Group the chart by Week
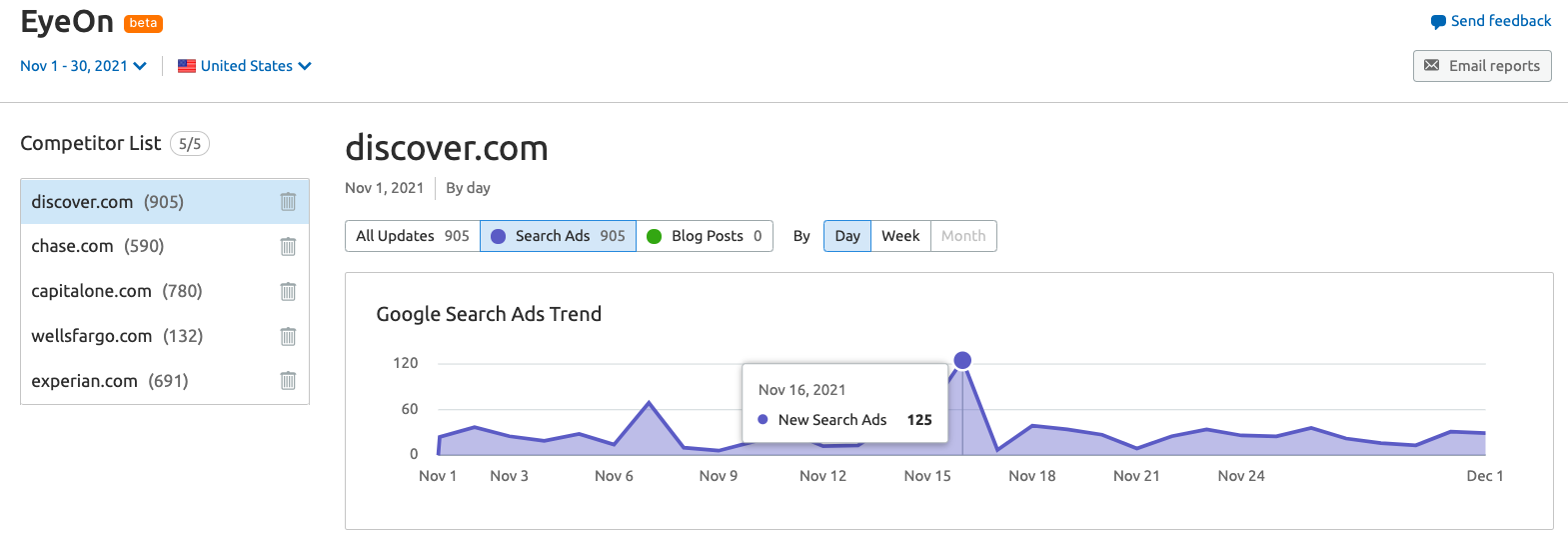This screenshot has height=540, width=1568. (900, 236)
